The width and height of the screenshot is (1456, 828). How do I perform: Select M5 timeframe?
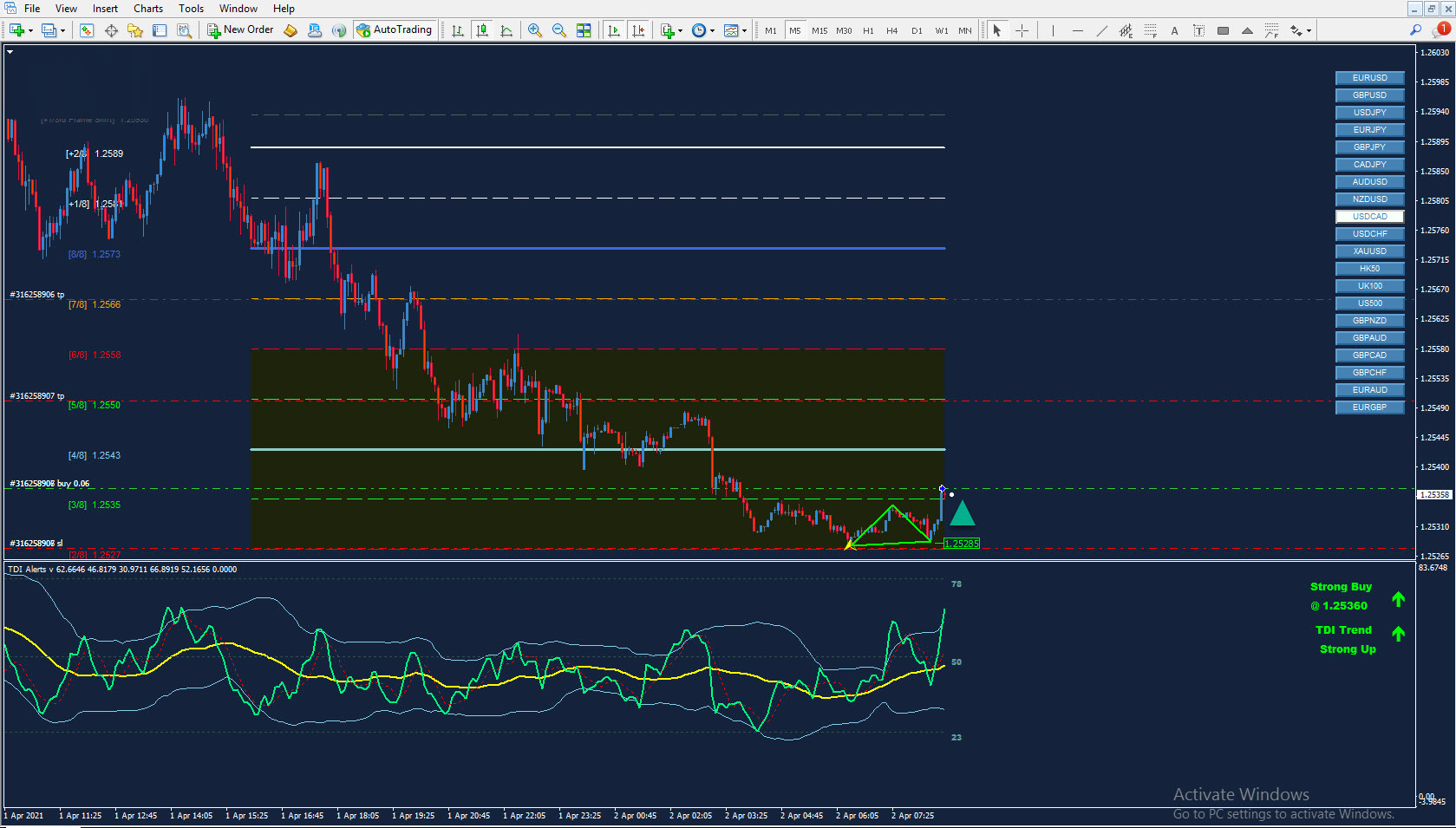795,30
